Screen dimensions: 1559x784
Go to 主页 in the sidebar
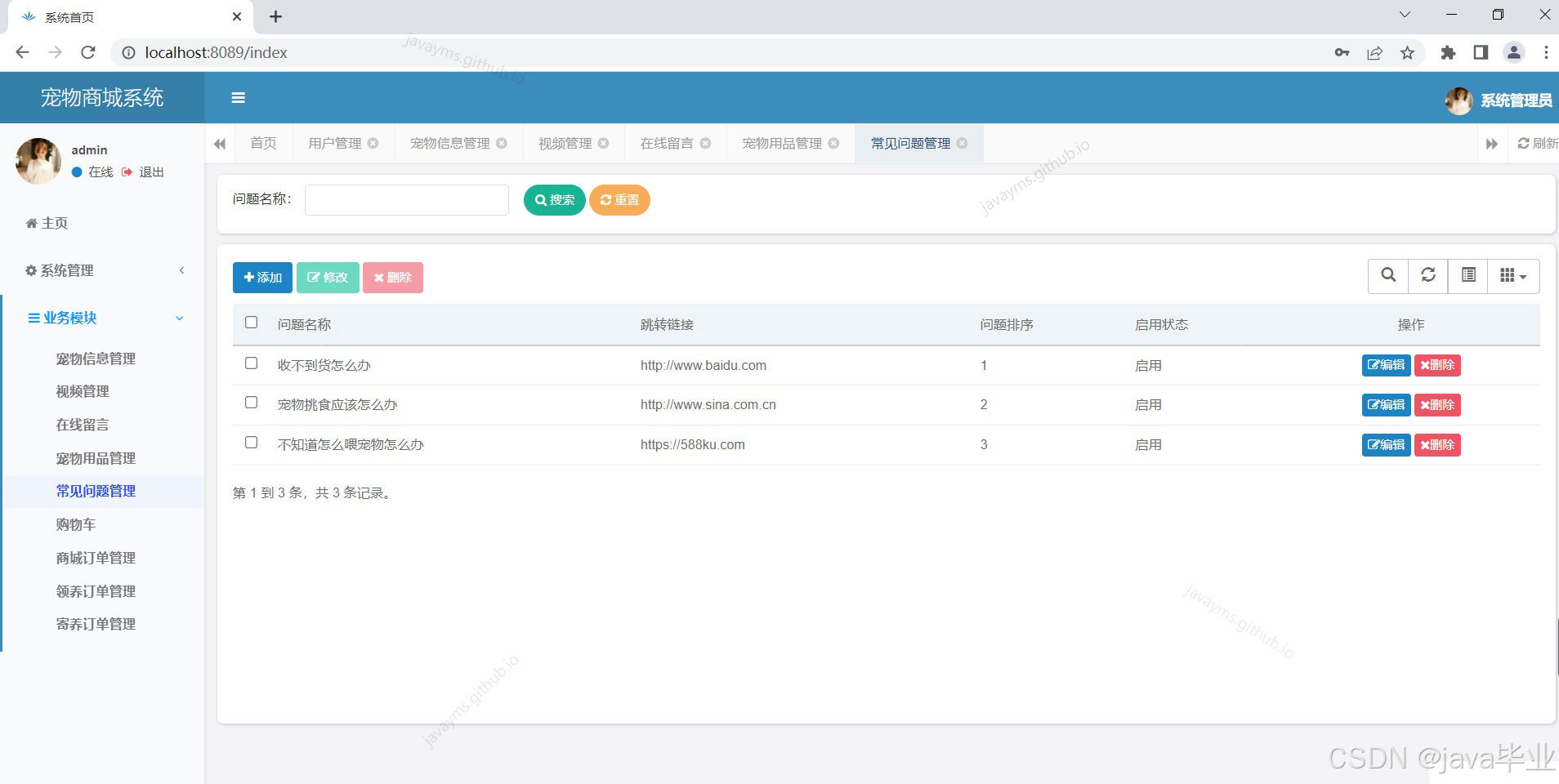pos(47,223)
